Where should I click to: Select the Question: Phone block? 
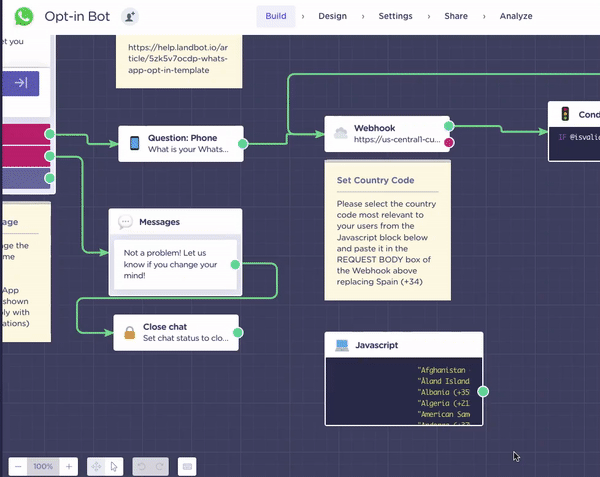click(x=181, y=144)
